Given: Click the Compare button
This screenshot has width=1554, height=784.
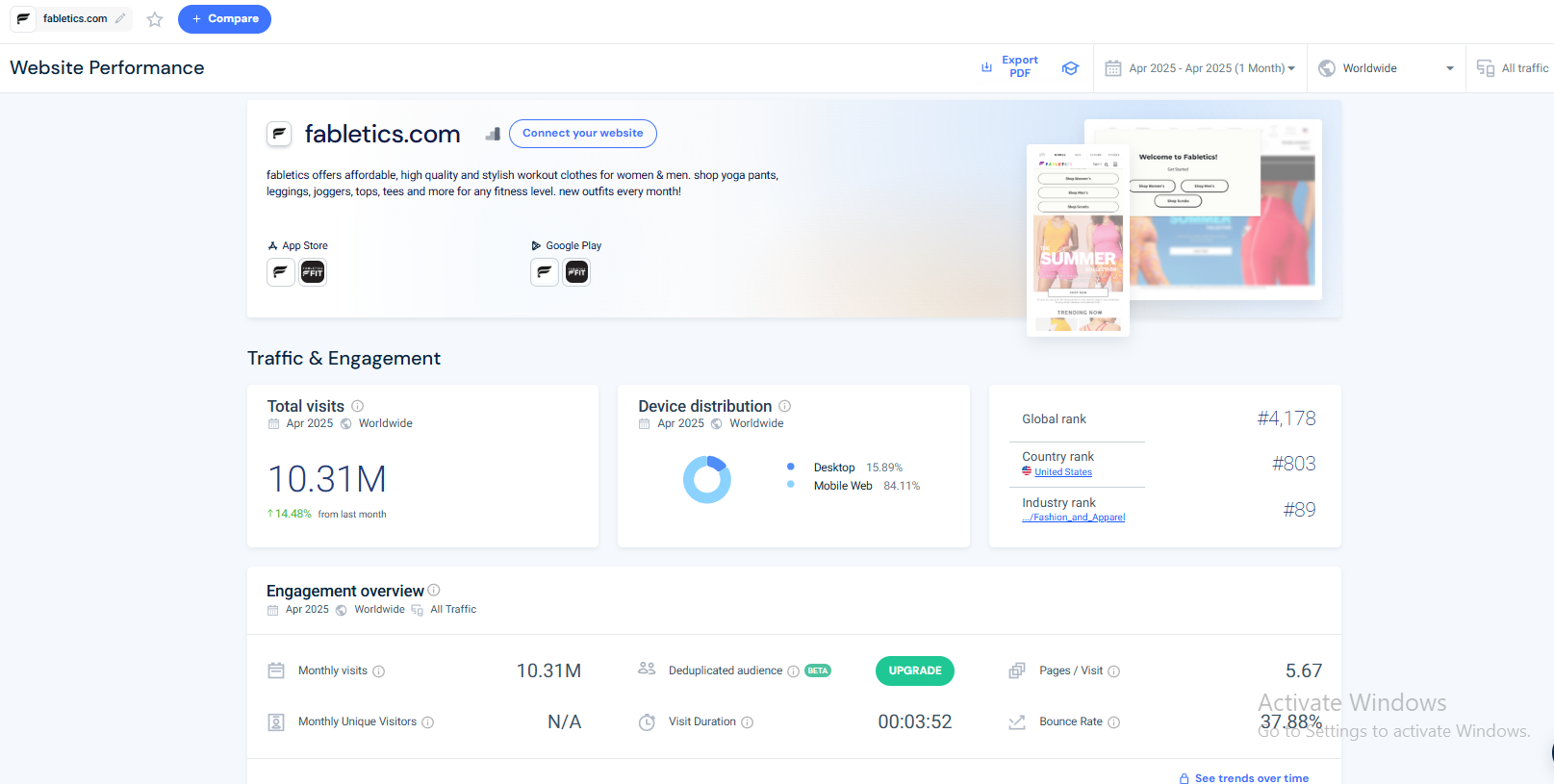Looking at the screenshot, I should [224, 18].
